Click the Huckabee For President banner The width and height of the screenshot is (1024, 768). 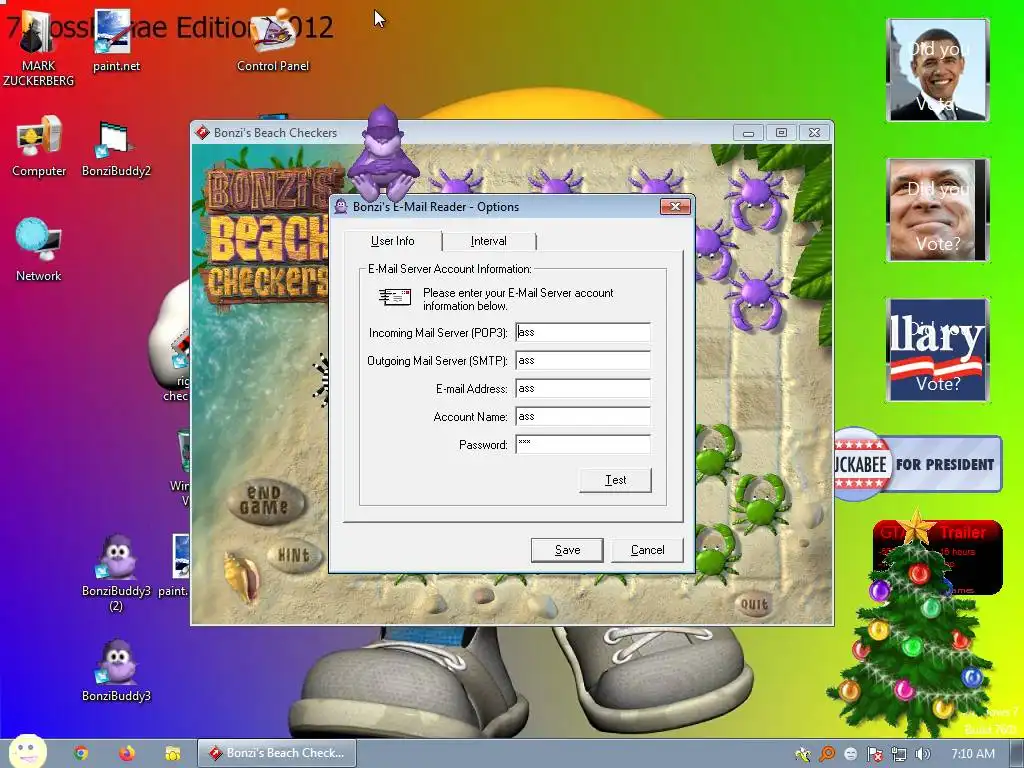pos(918,464)
